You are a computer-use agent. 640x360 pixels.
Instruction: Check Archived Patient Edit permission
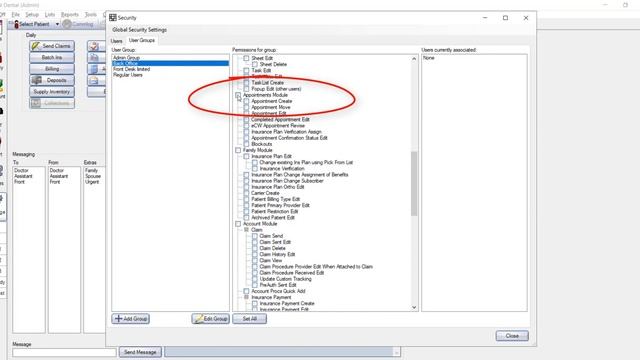coord(246,218)
